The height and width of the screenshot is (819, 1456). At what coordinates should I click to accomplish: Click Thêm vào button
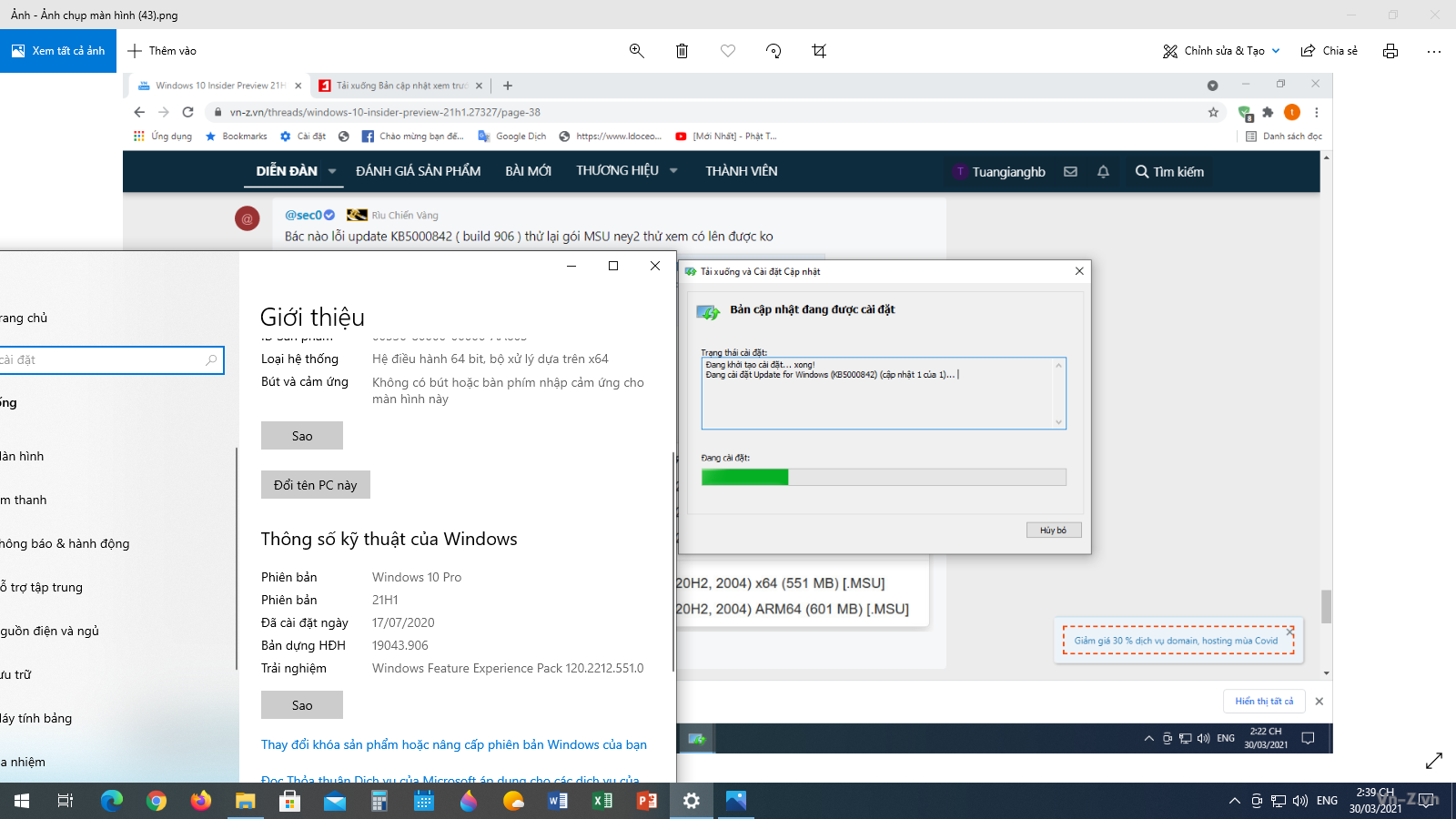162,51
